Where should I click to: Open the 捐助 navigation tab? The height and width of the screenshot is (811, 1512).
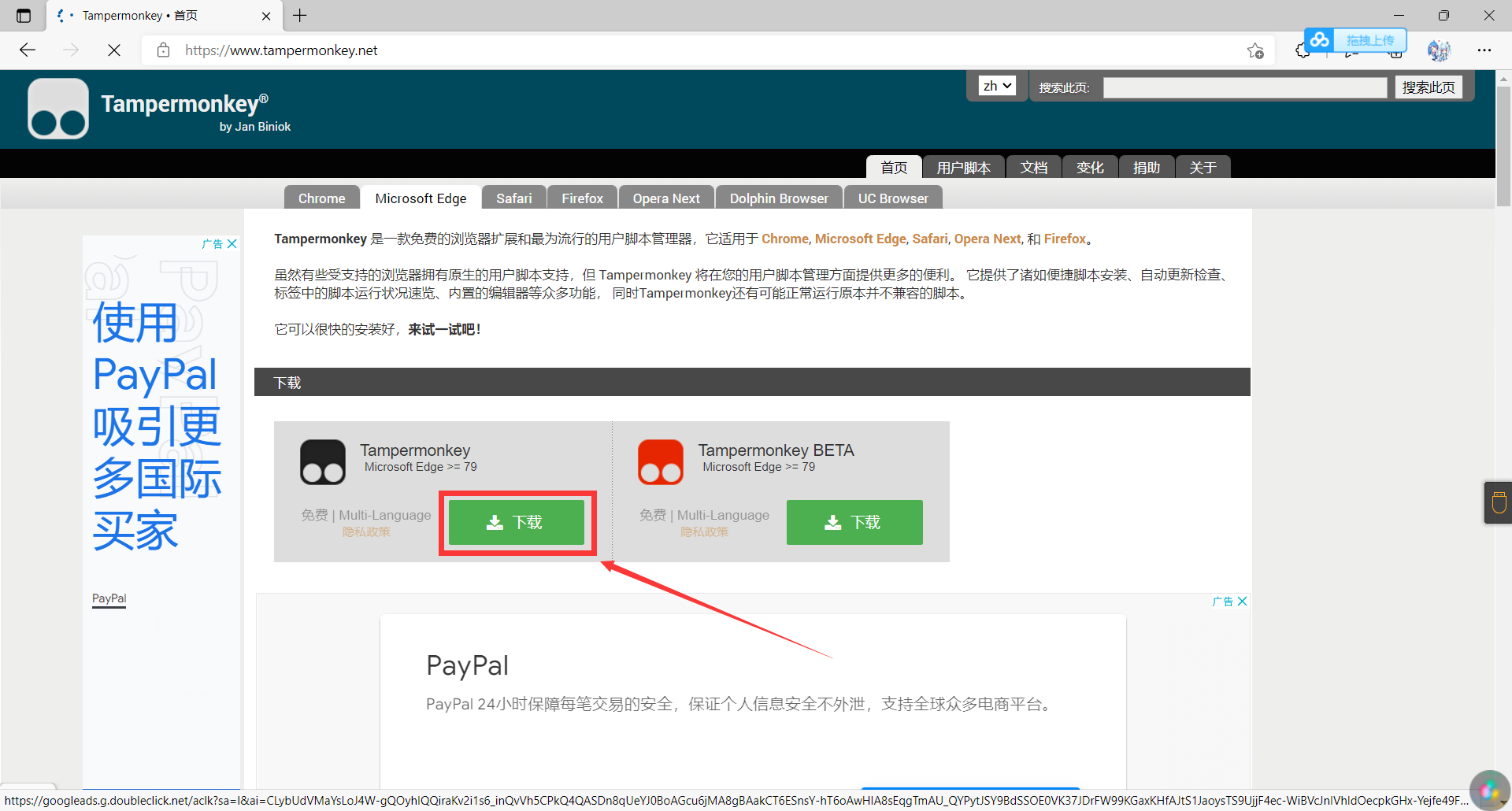(x=1147, y=168)
